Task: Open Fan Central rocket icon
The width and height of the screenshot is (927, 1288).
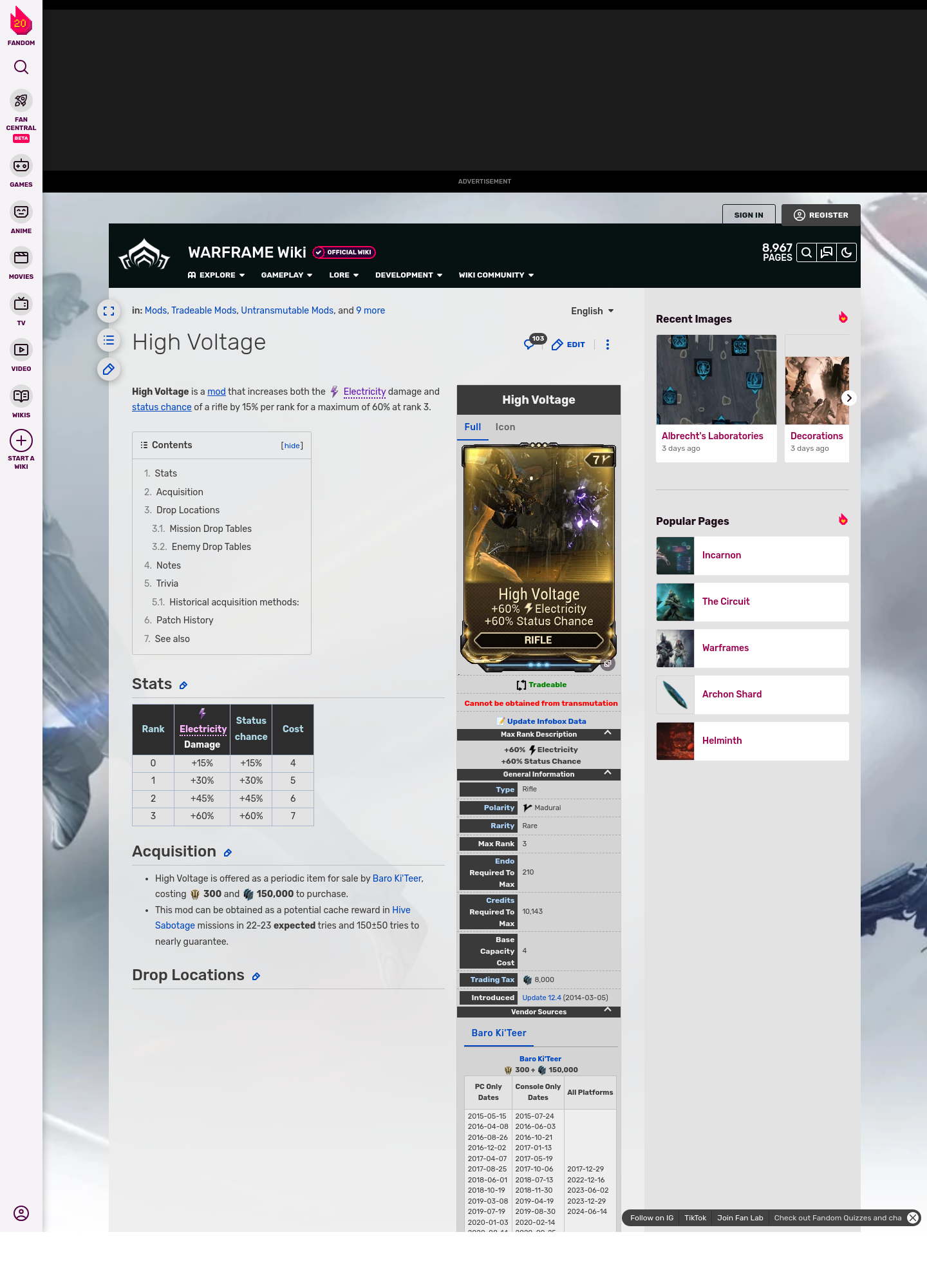Action: point(21,101)
